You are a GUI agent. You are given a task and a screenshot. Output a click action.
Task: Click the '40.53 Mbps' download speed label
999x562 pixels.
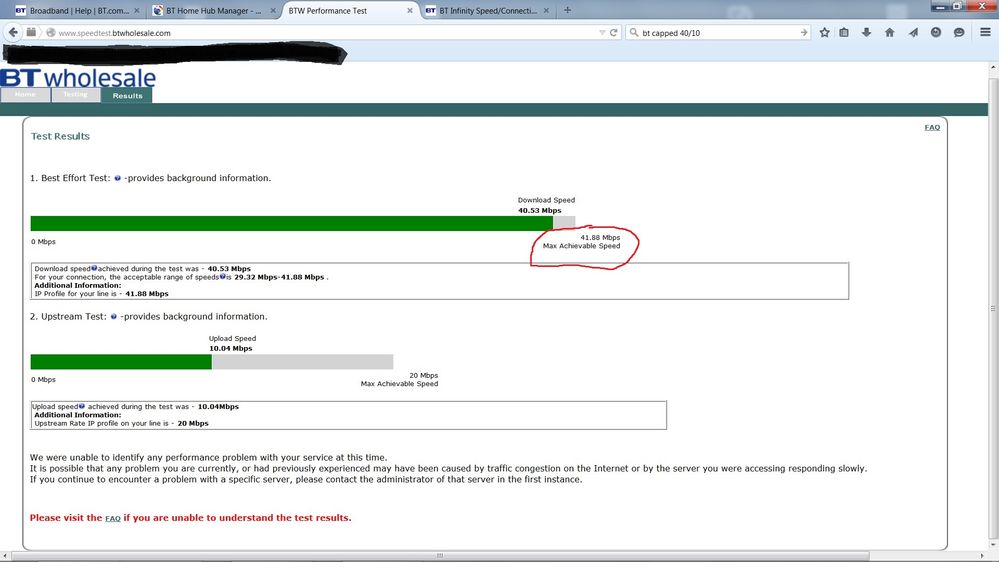coord(540,210)
